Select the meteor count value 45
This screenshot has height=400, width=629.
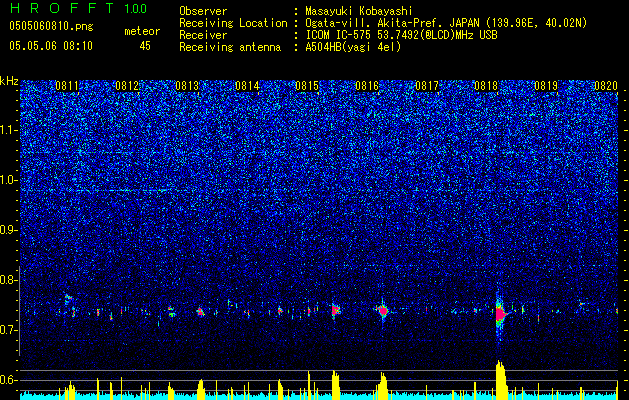(145, 46)
